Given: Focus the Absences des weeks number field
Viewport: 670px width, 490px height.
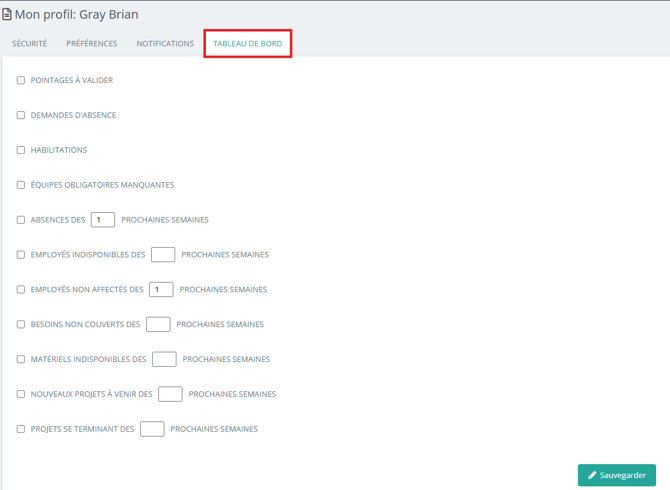Looking at the screenshot, I should (x=103, y=220).
